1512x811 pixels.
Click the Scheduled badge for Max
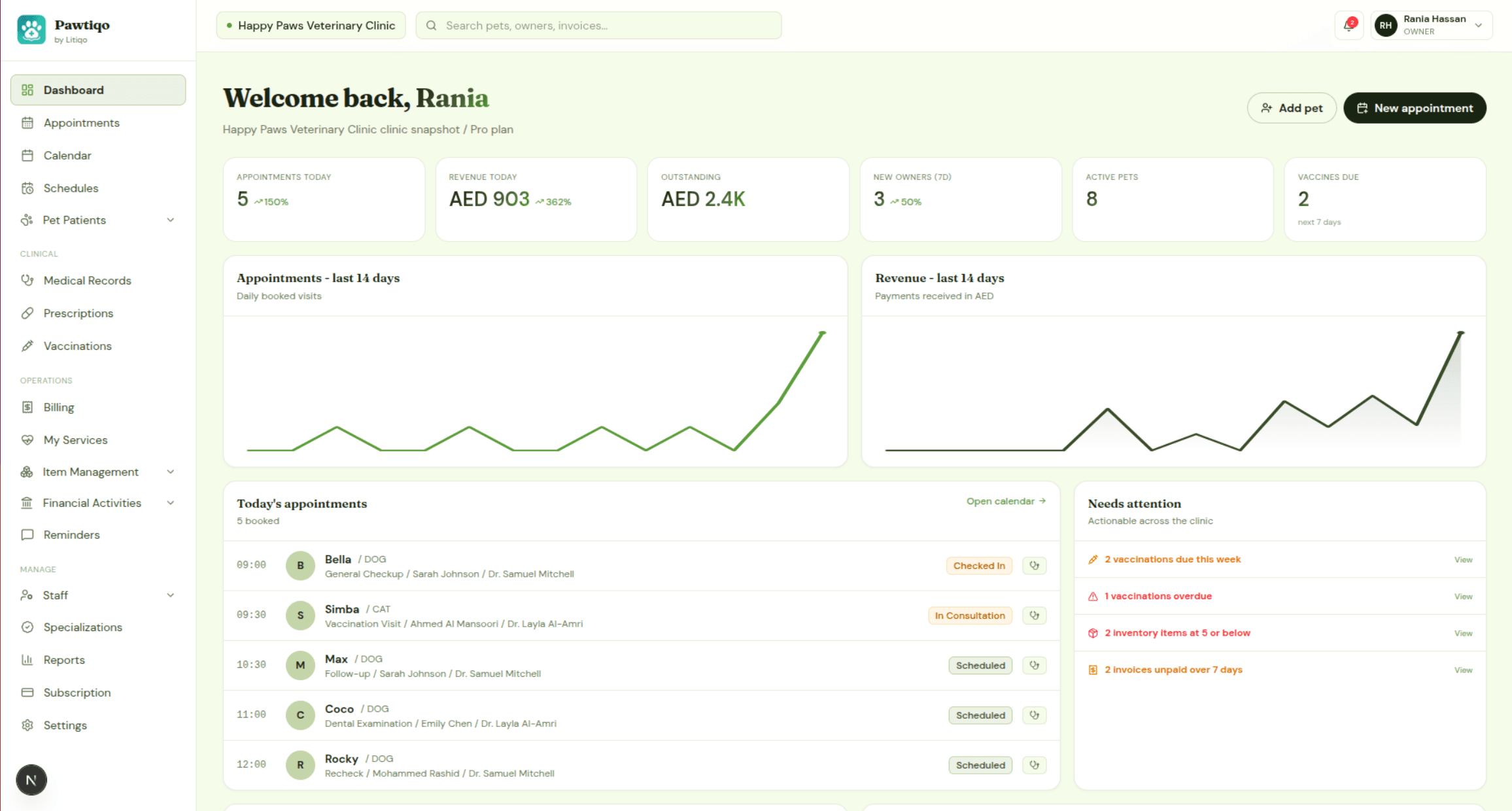pos(980,665)
